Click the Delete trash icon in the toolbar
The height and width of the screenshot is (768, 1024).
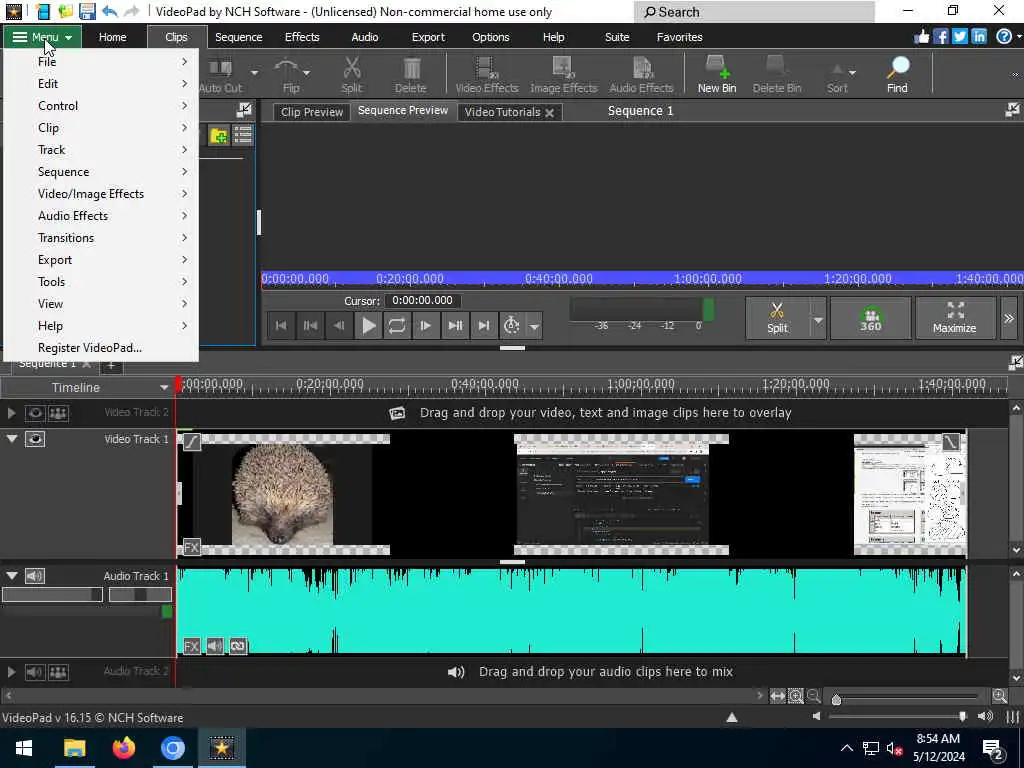coord(411,74)
